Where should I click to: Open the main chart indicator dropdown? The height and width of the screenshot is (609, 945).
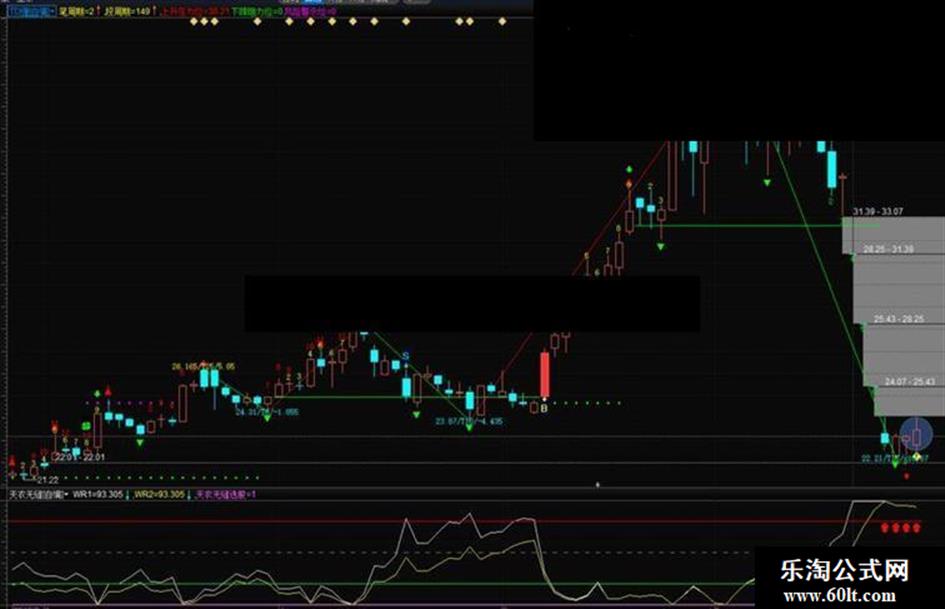point(31,11)
